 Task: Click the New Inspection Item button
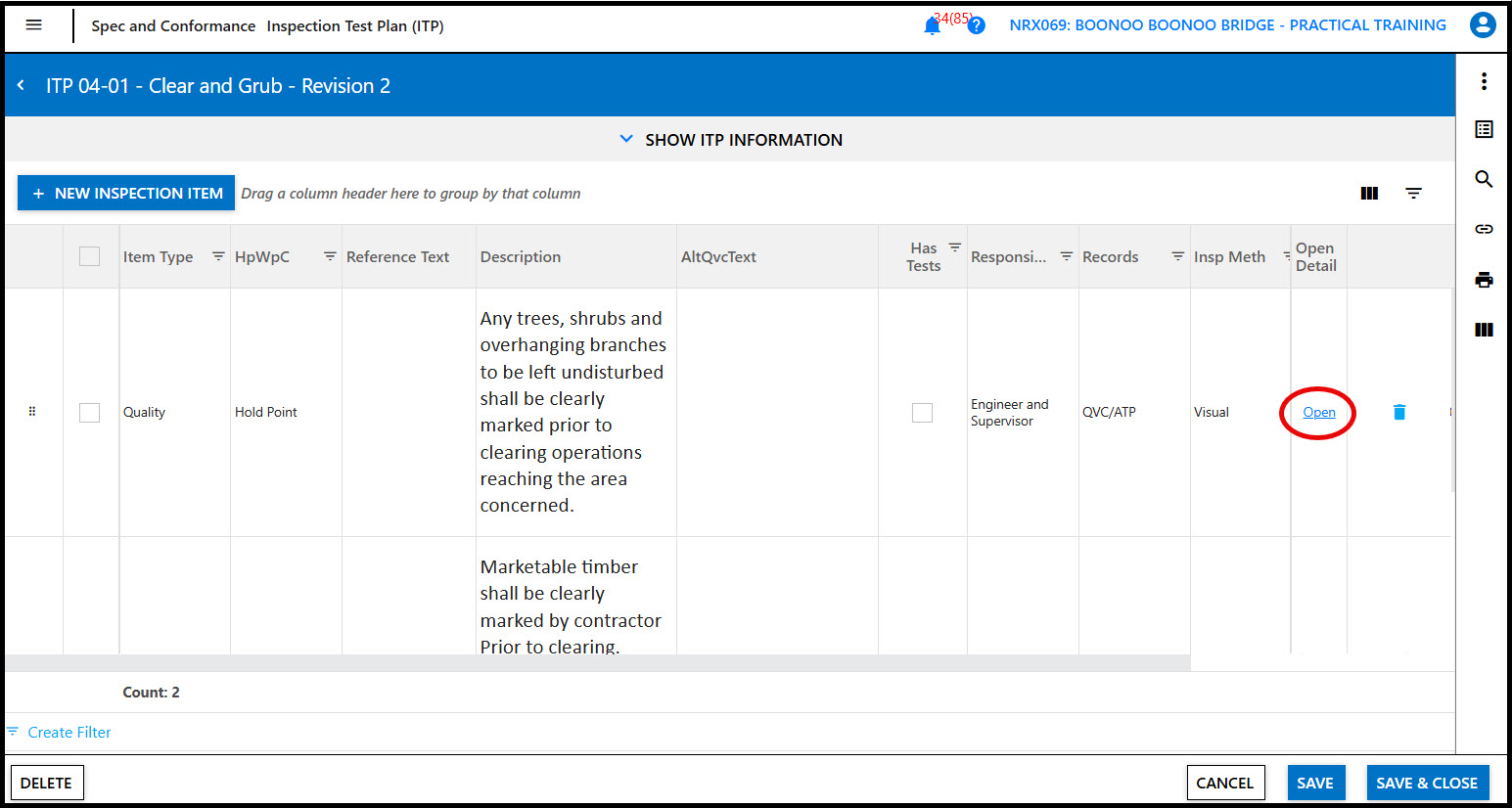point(126,194)
